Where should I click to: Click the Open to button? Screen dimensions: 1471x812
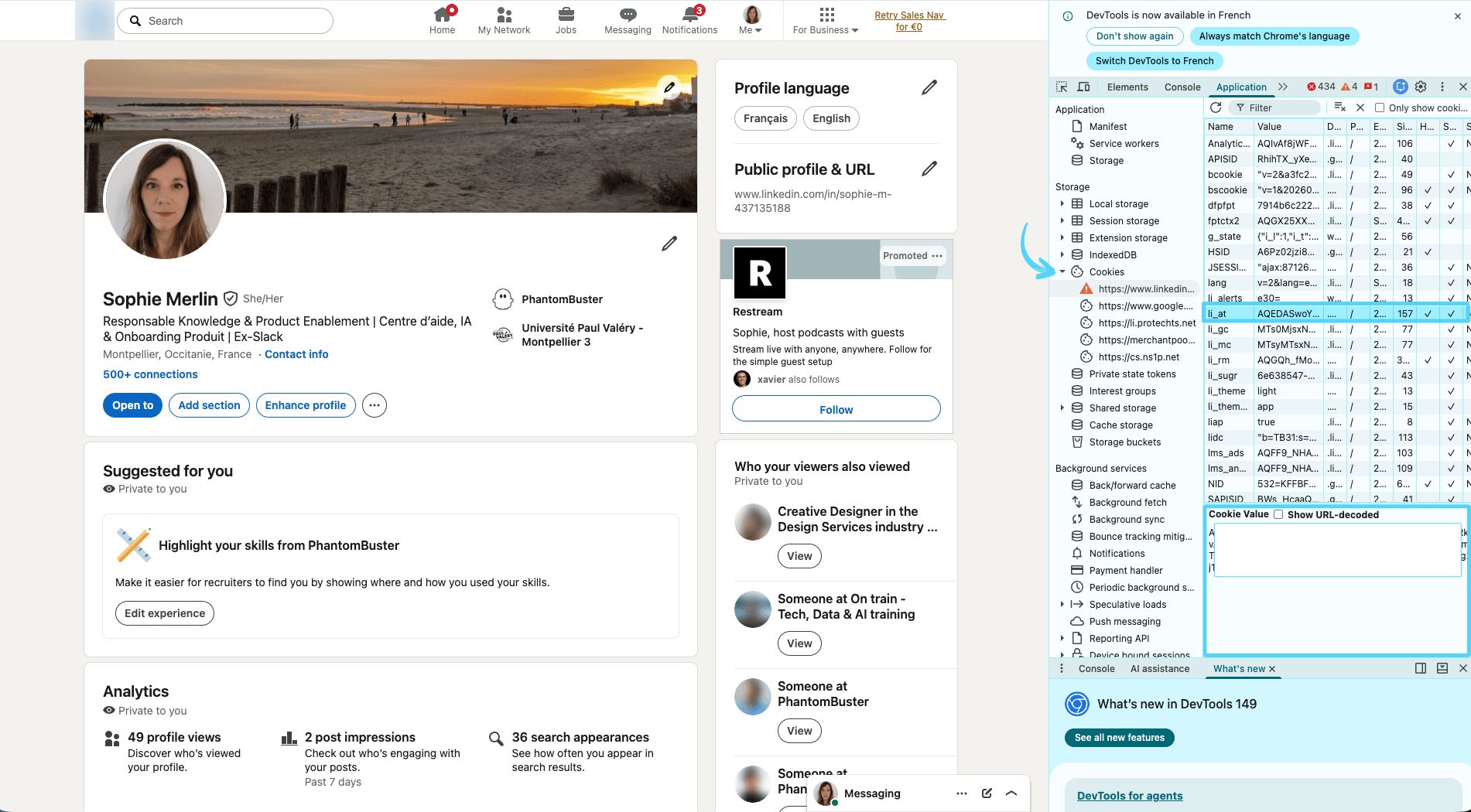pos(132,405)
